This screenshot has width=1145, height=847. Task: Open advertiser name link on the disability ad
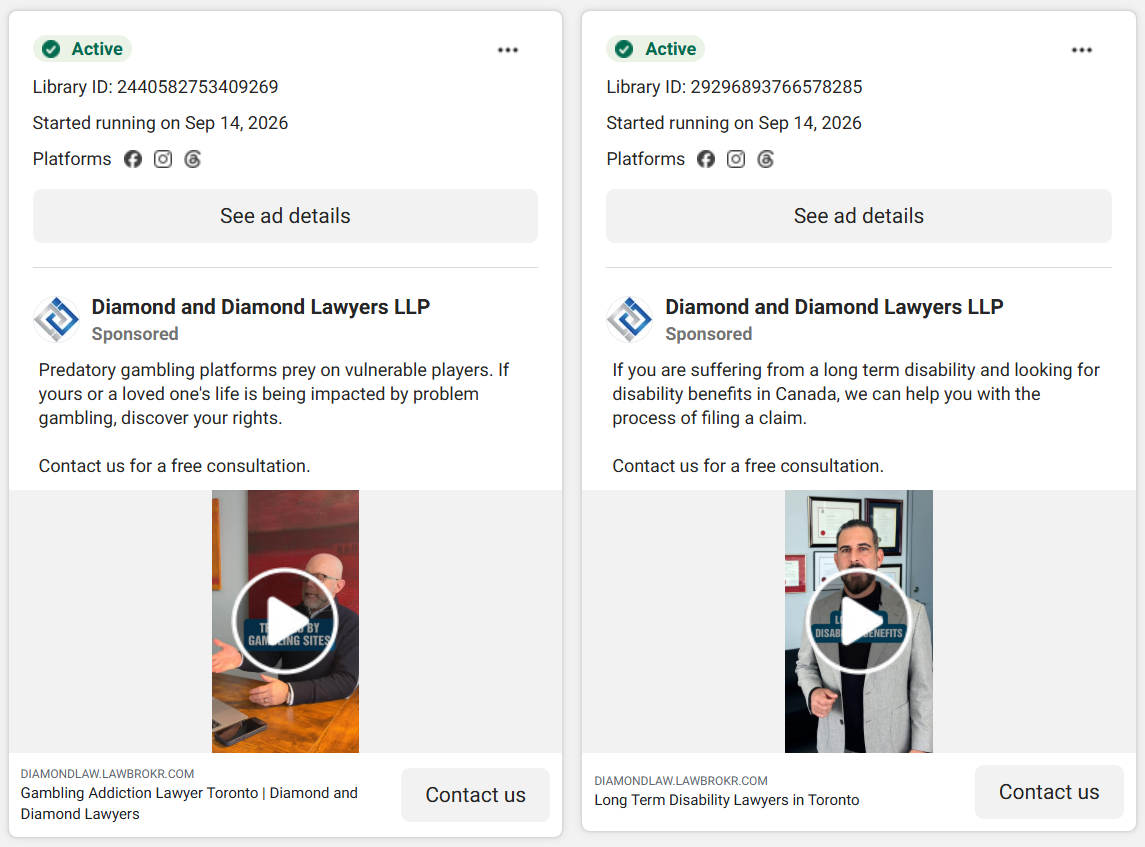(x=834, y=307)
